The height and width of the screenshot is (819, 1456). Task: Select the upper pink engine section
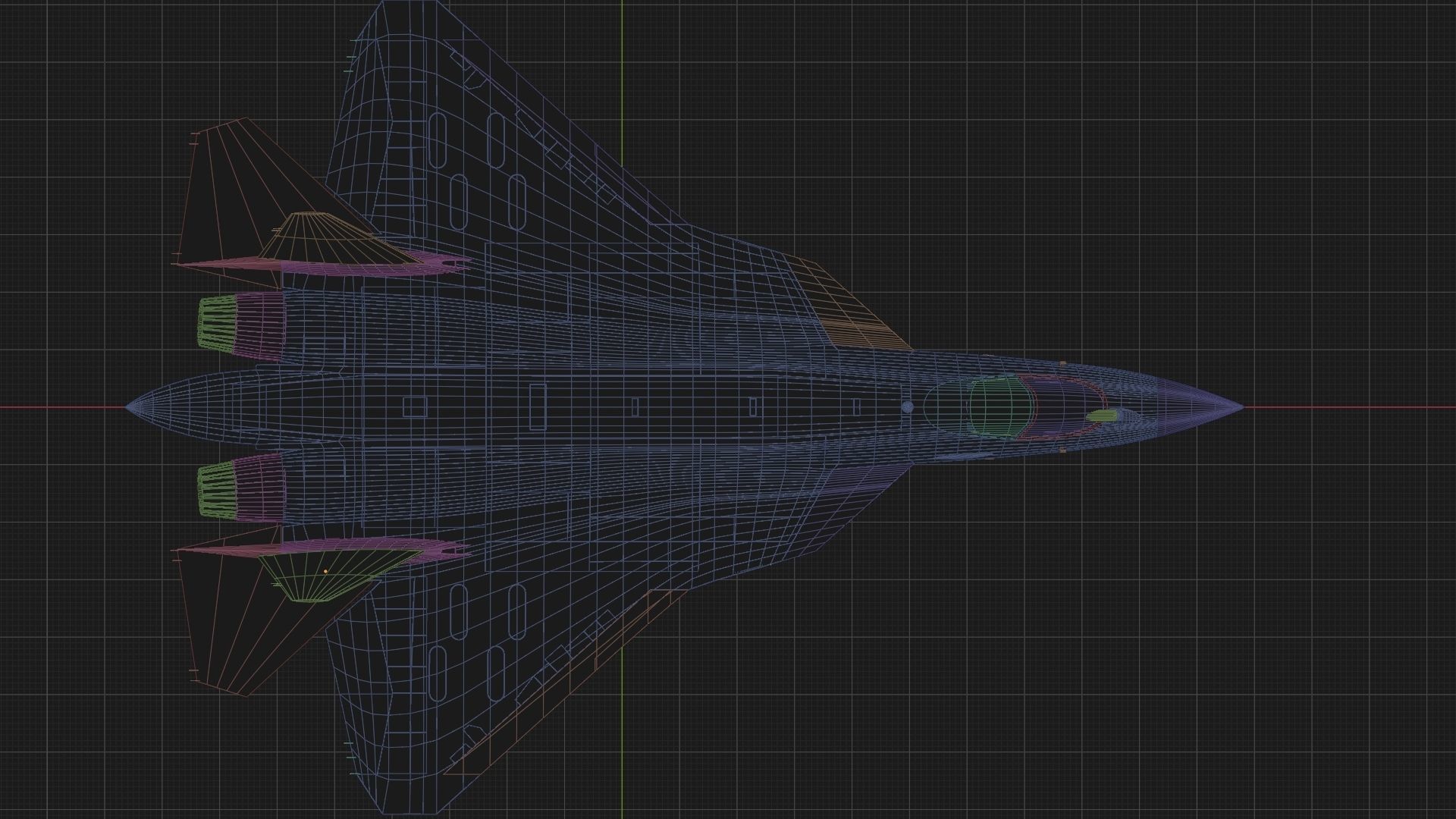tap(259, 325)
